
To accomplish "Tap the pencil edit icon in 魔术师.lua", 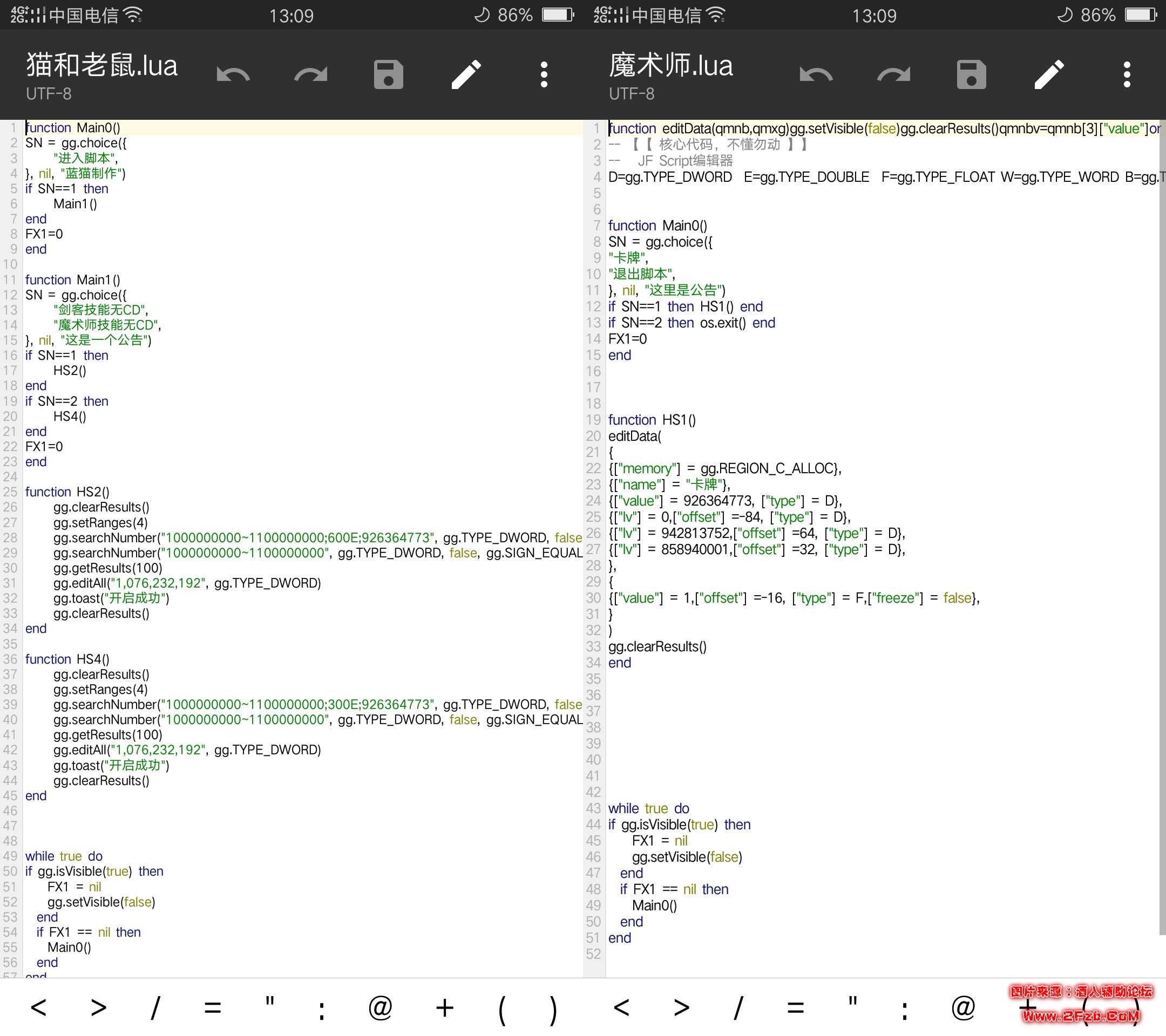I will pyautogui.click(x=1049, y=74).
